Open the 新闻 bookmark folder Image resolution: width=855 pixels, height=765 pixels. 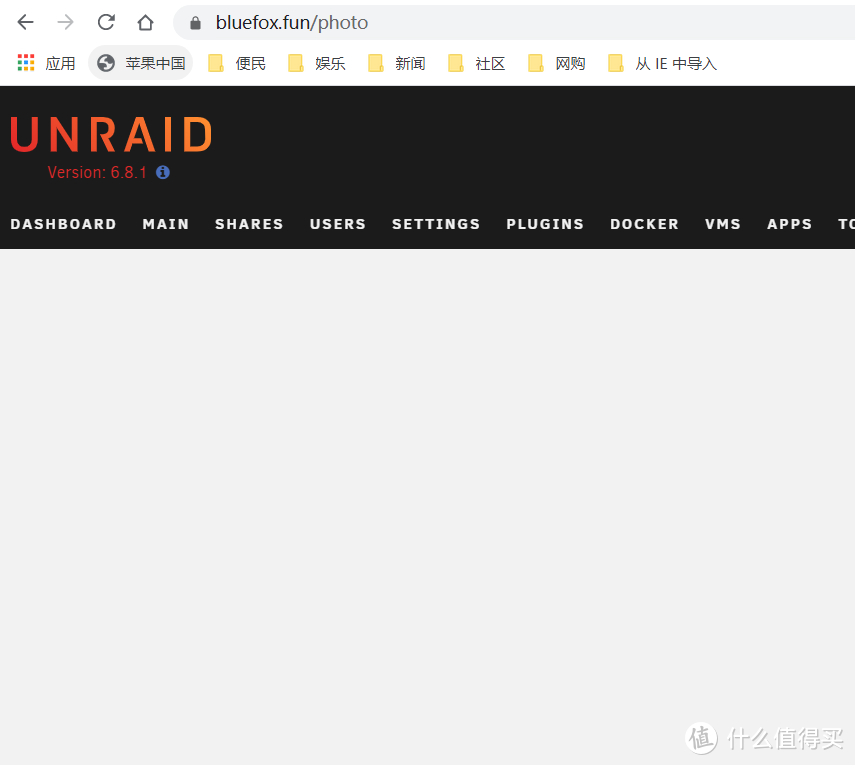click(x=396, y=63)
